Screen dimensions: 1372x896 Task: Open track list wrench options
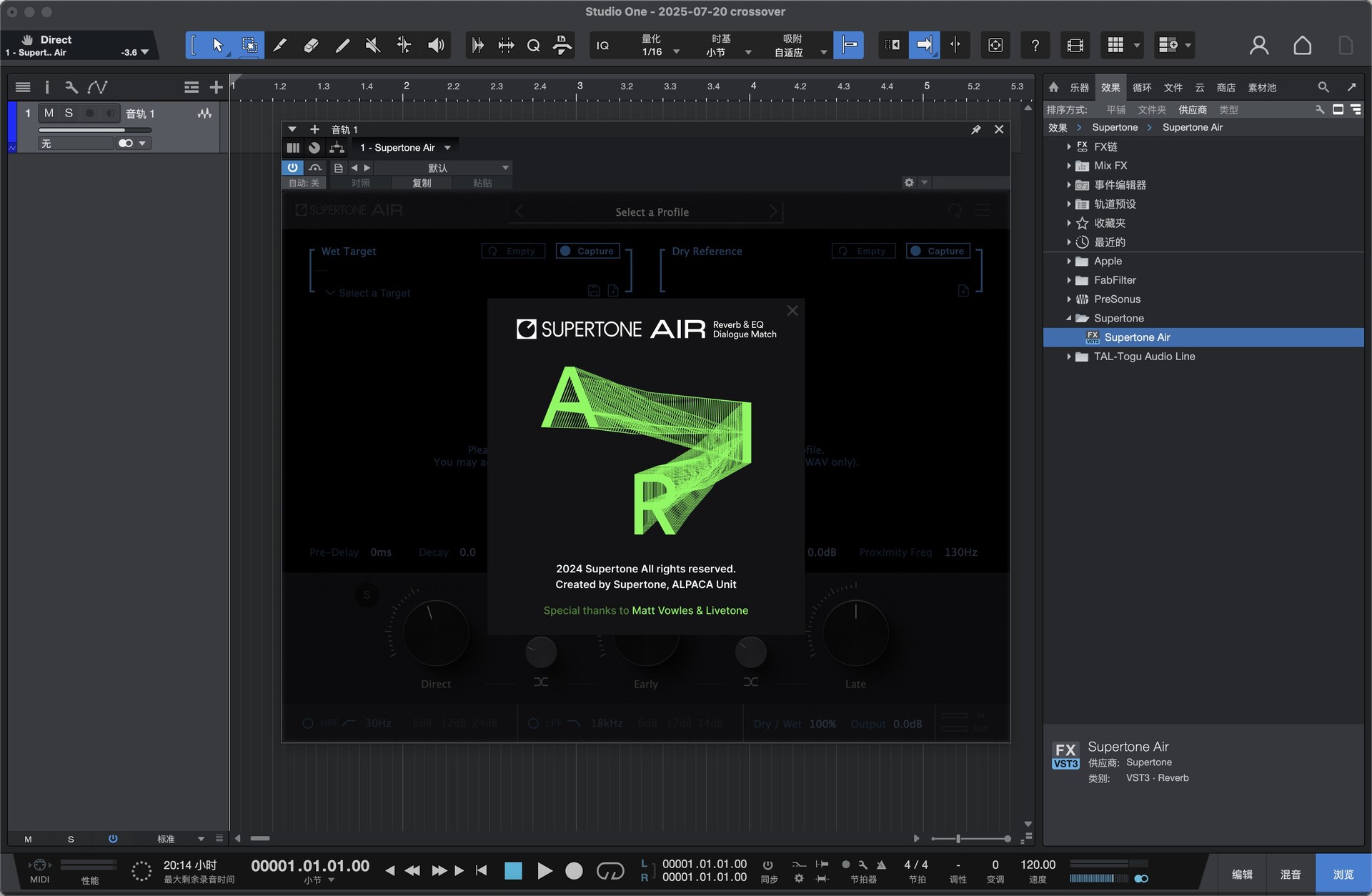pyautogui.click(x=71, y=87)
